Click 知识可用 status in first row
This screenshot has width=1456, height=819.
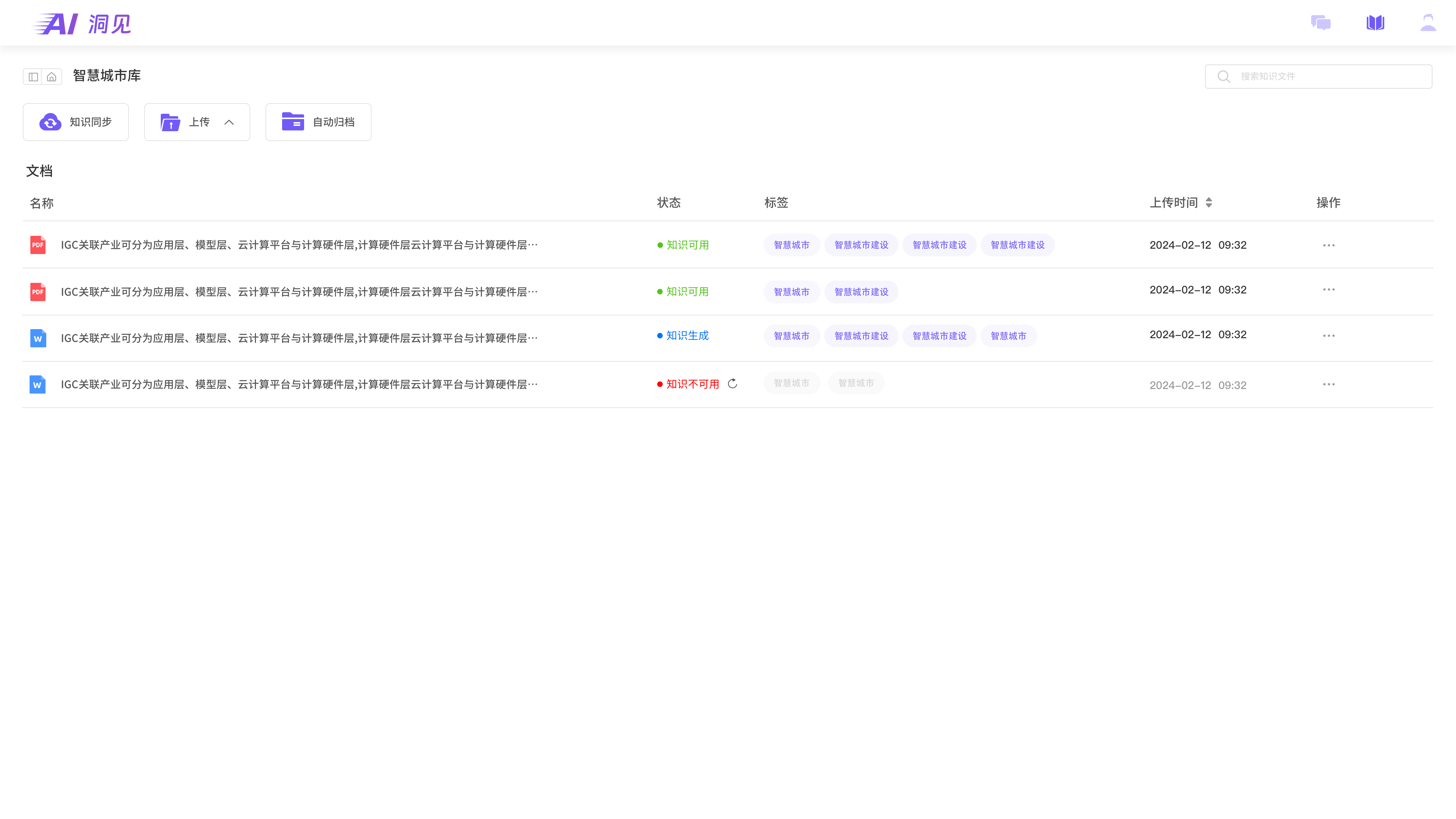(683, 245)
